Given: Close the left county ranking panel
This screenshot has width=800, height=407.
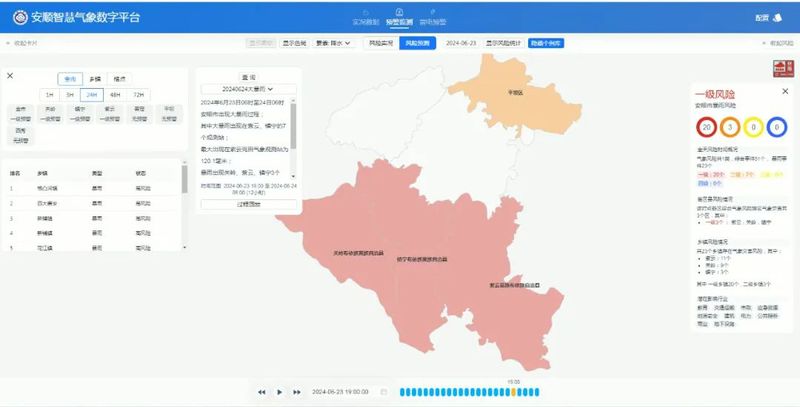Looking at the screenshot, I should (x=10, y=75).
